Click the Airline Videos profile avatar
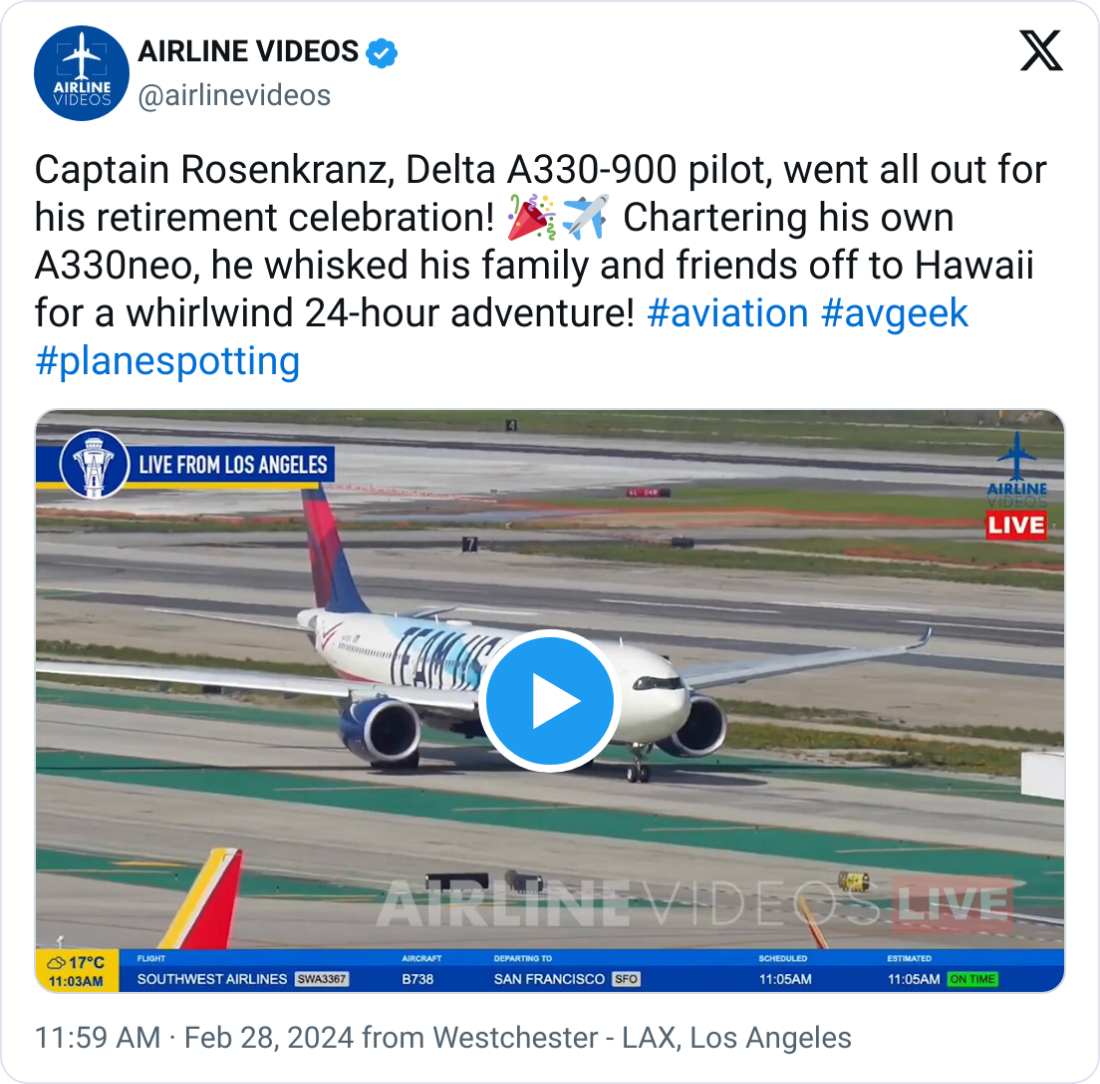The width and height of the screenshot is (1100, 1084). pyautogui.click(x=82, y=73)
